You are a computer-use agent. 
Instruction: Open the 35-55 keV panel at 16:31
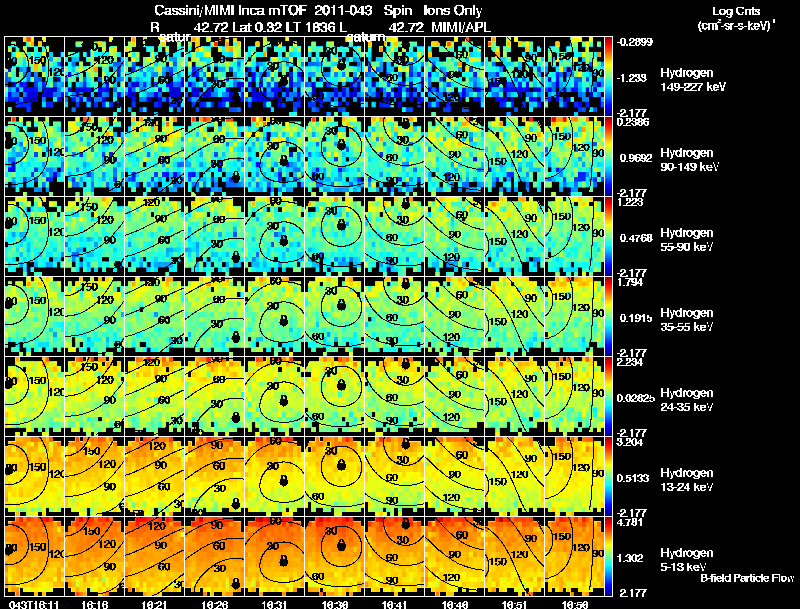[275, 316]
